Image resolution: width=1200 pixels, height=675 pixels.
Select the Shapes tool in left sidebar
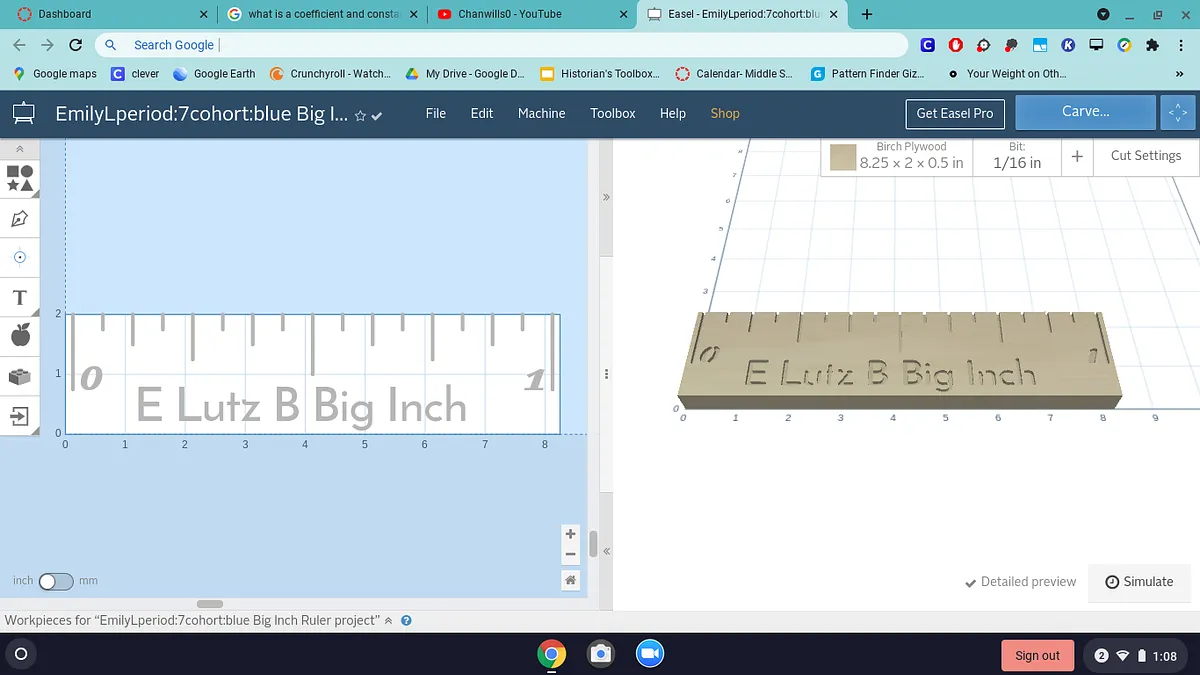click(x=20, y=178)
